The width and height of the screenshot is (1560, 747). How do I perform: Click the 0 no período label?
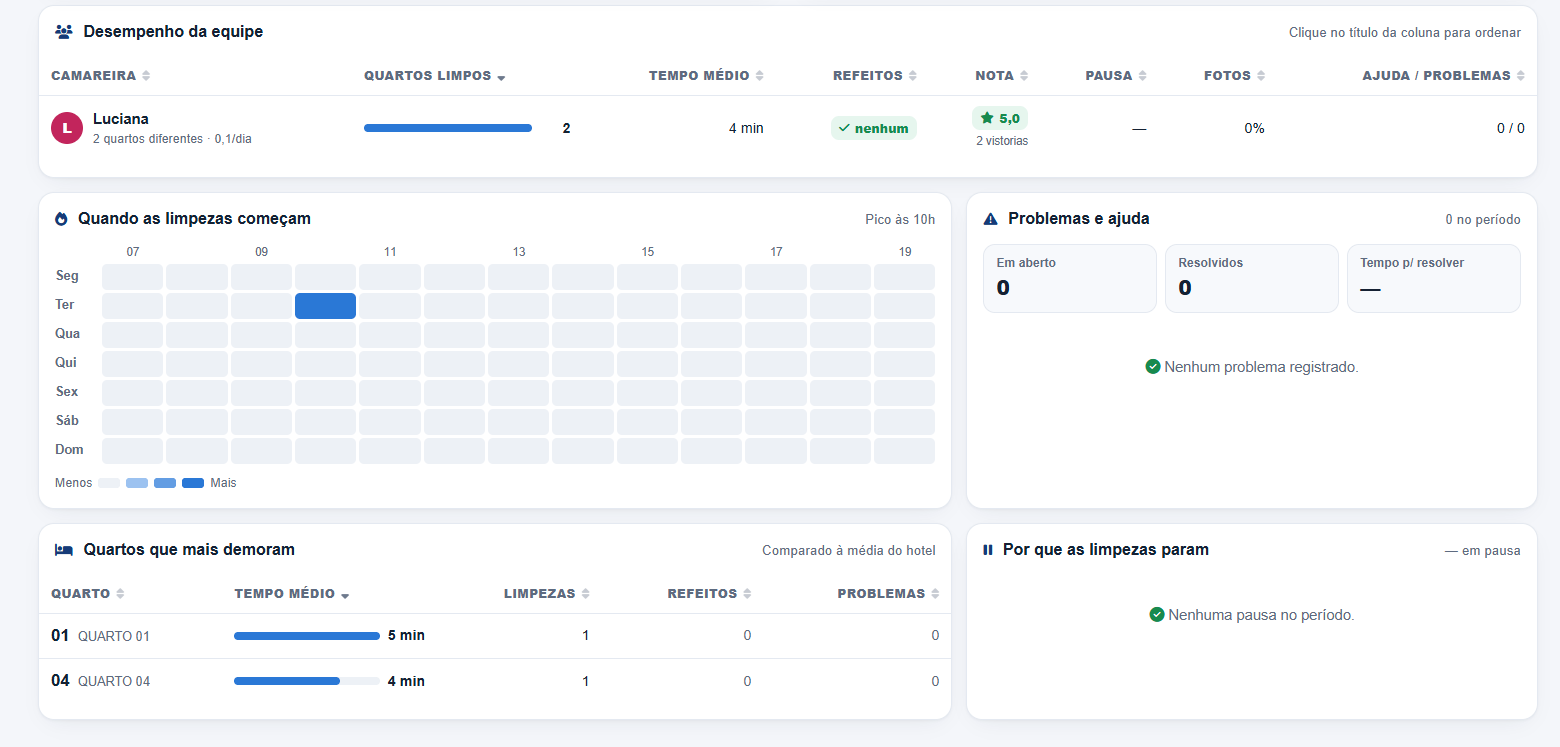(1483, 219)
